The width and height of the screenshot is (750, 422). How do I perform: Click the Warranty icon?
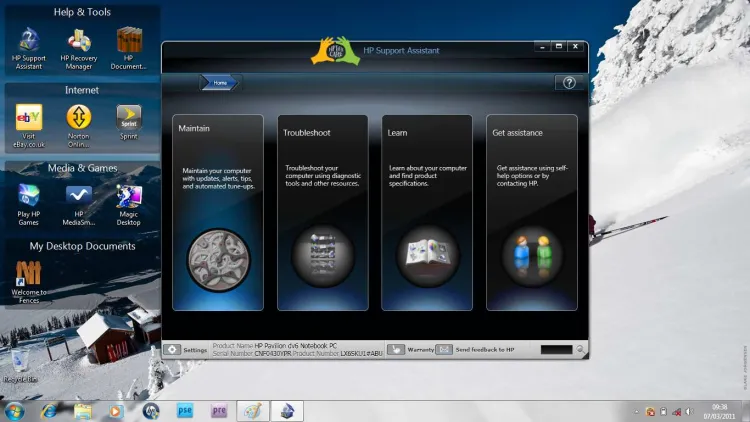point(397,350)
